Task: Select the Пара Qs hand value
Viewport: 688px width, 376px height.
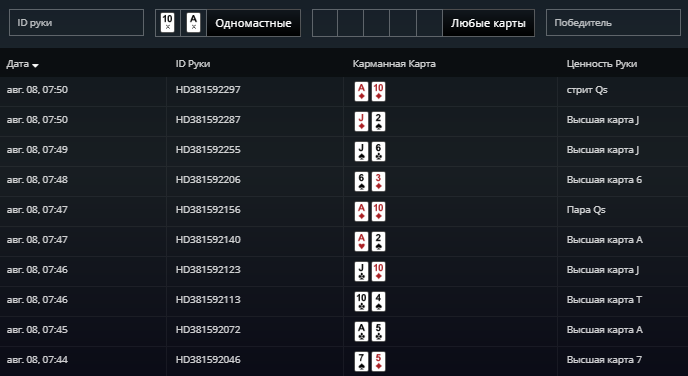Action: pos(586,210)
